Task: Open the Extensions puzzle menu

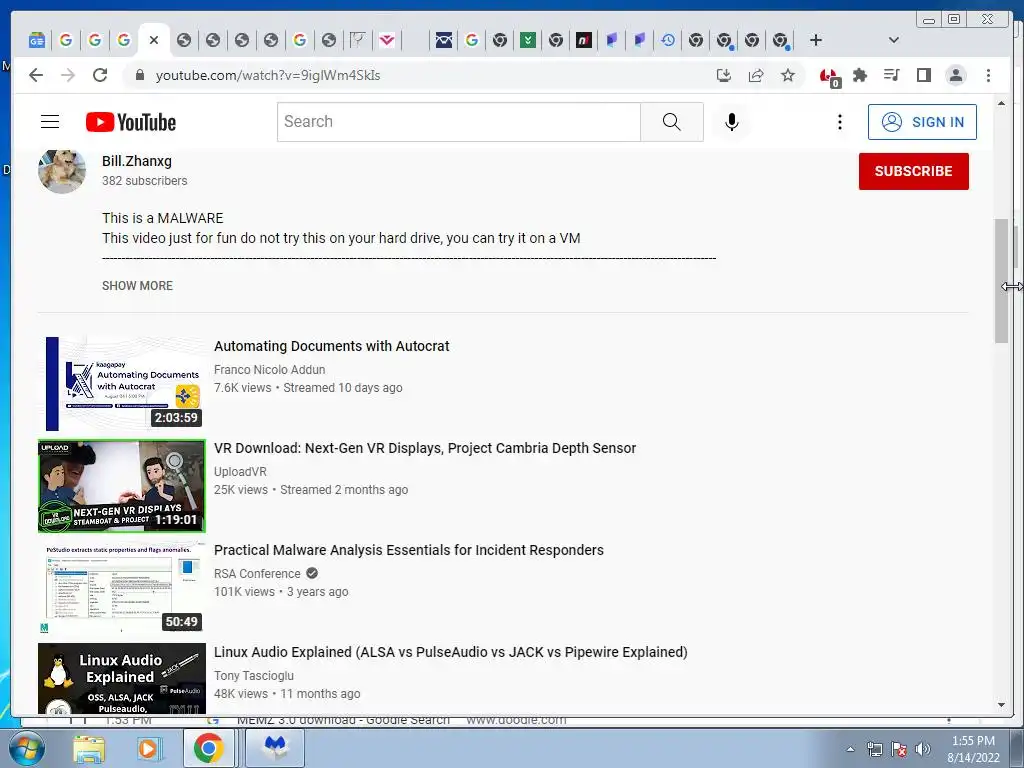Action: click(x=860, y=75)
